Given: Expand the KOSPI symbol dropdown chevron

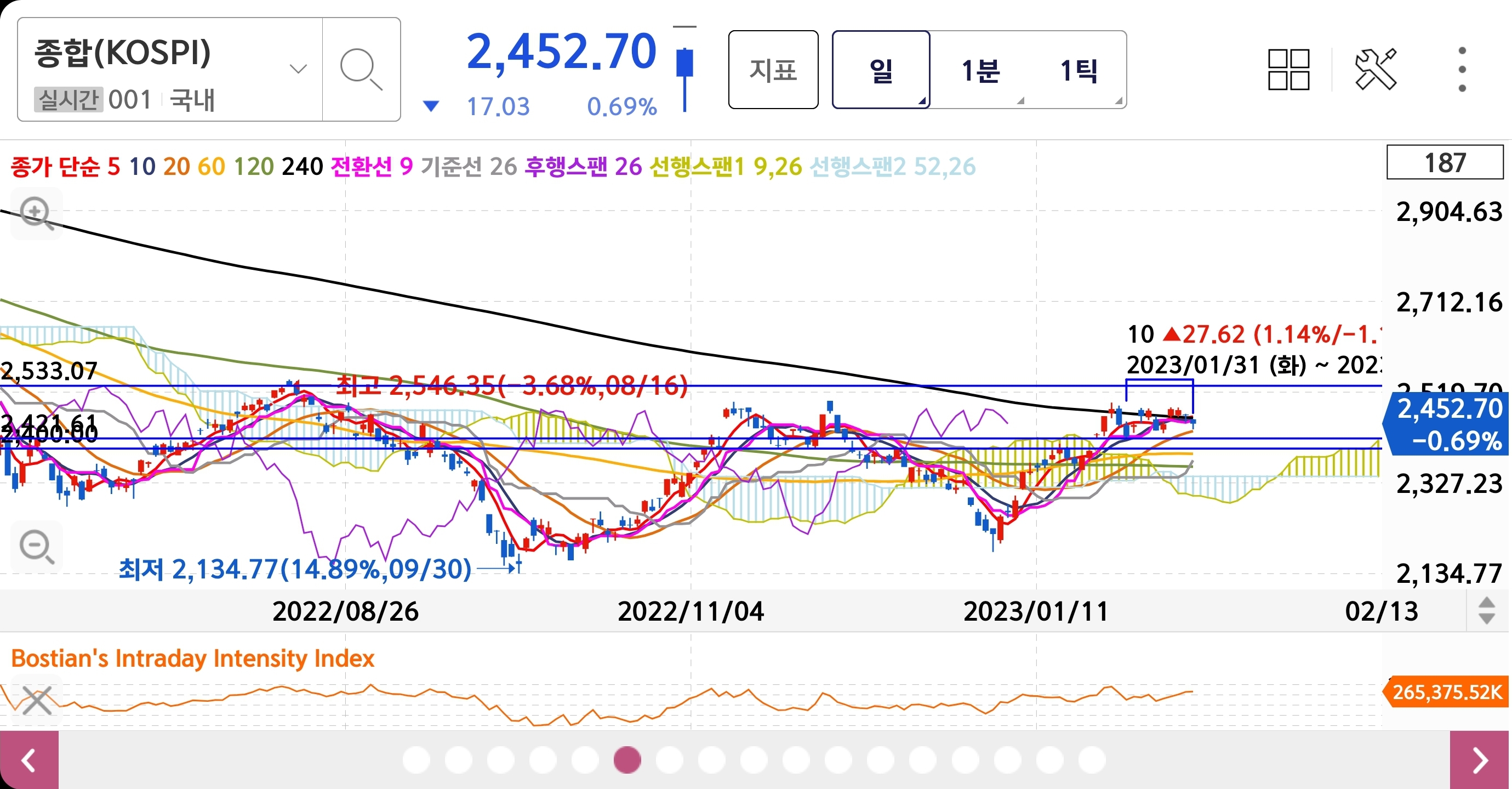Looking at the screenshot, I should [298, 69].
